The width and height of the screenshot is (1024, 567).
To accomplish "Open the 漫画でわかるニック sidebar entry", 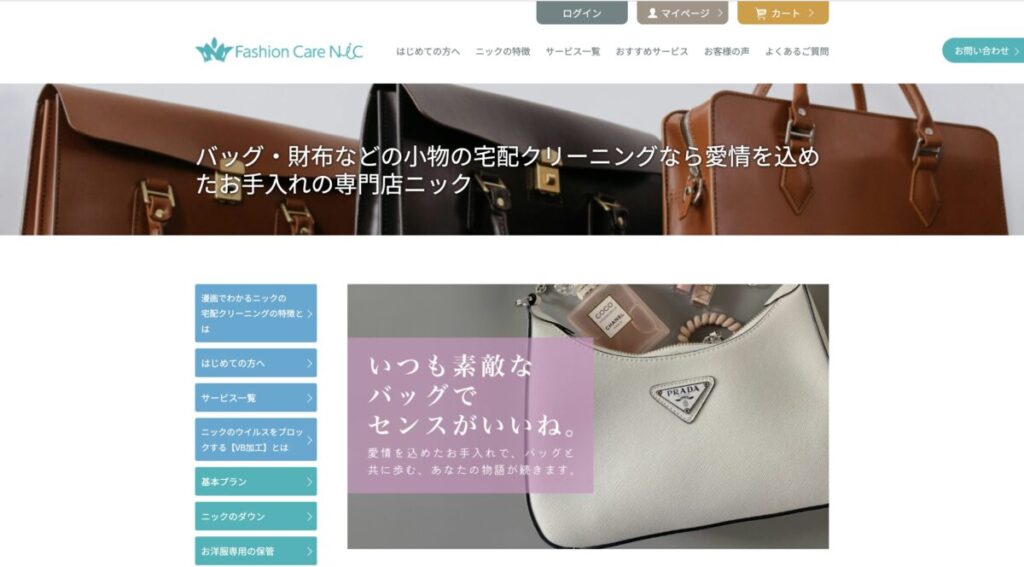I will [x=256, y=313].
